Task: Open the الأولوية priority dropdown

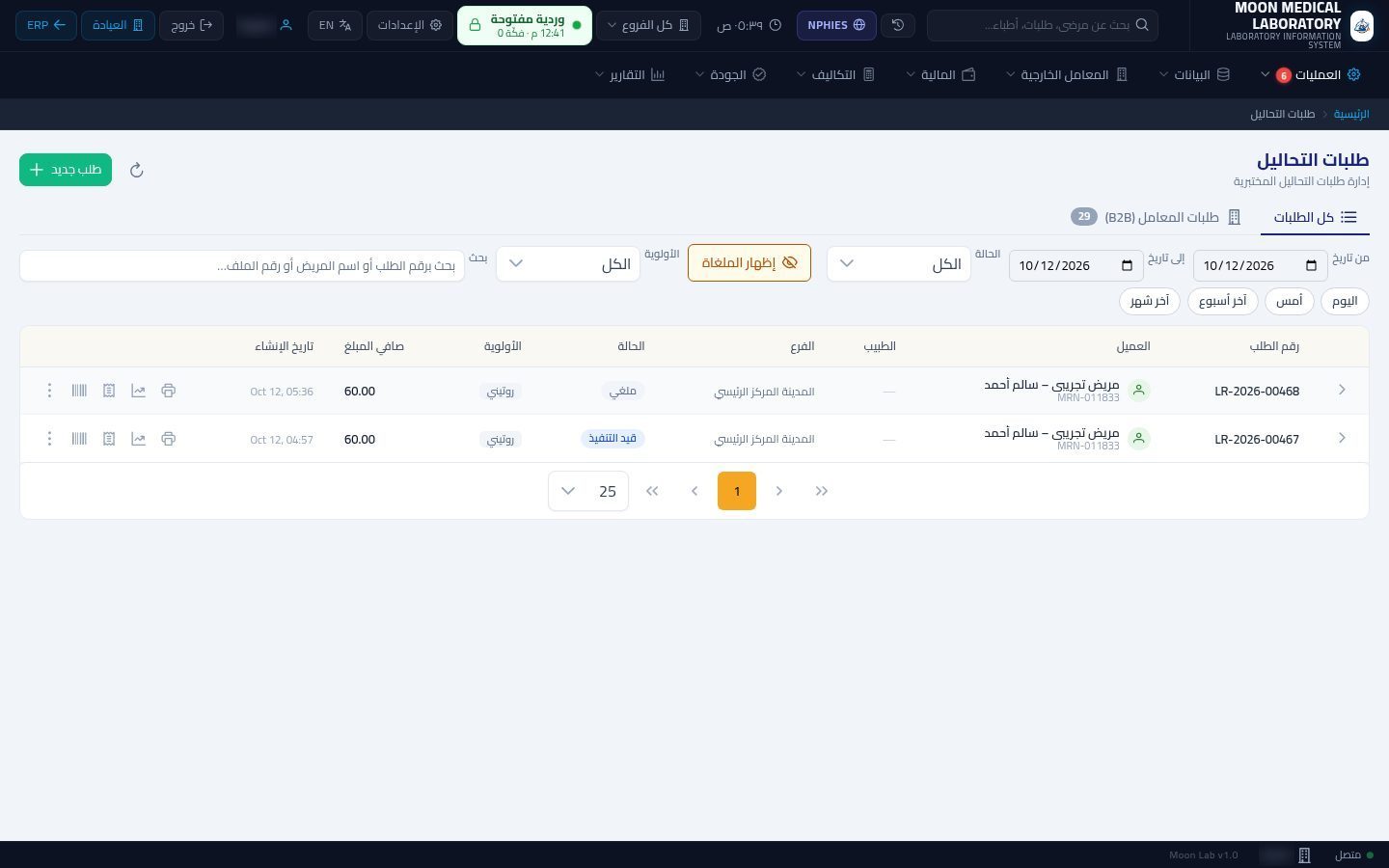Action: tap(568, 263)
